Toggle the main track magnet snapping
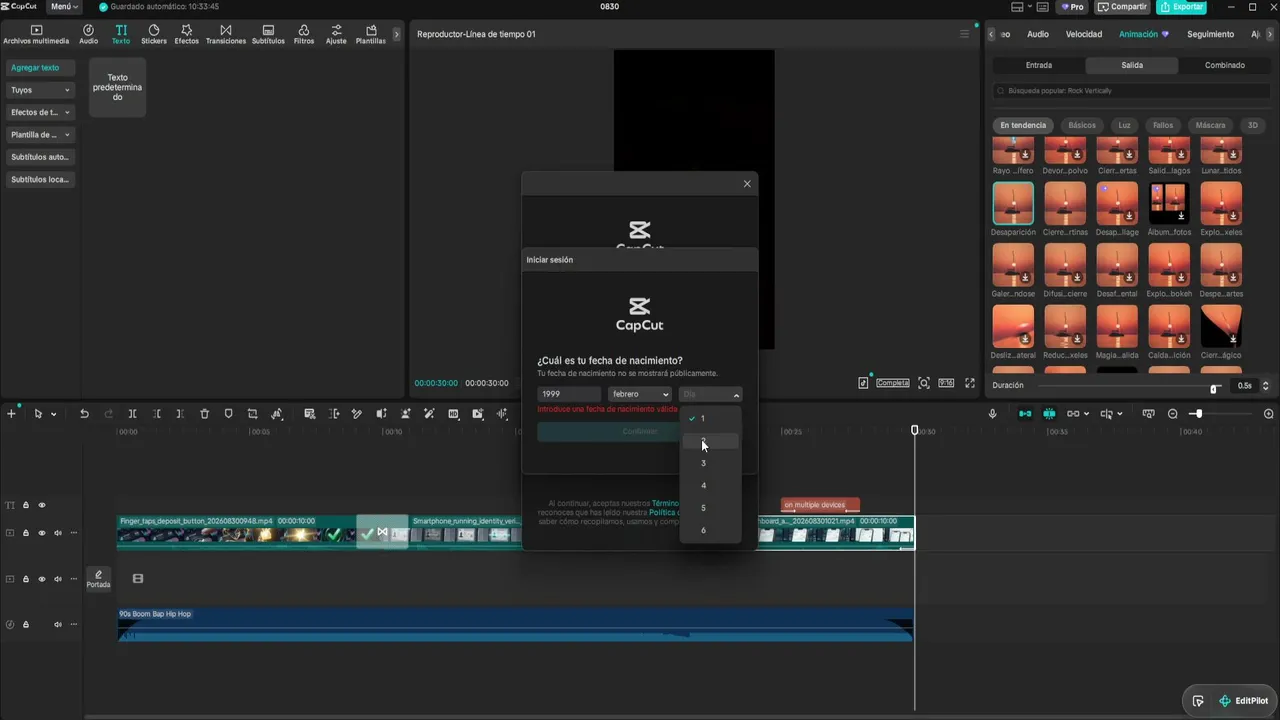Image resolution: width=1280 pixels, height=720 pixels. tap(1025, 414)
